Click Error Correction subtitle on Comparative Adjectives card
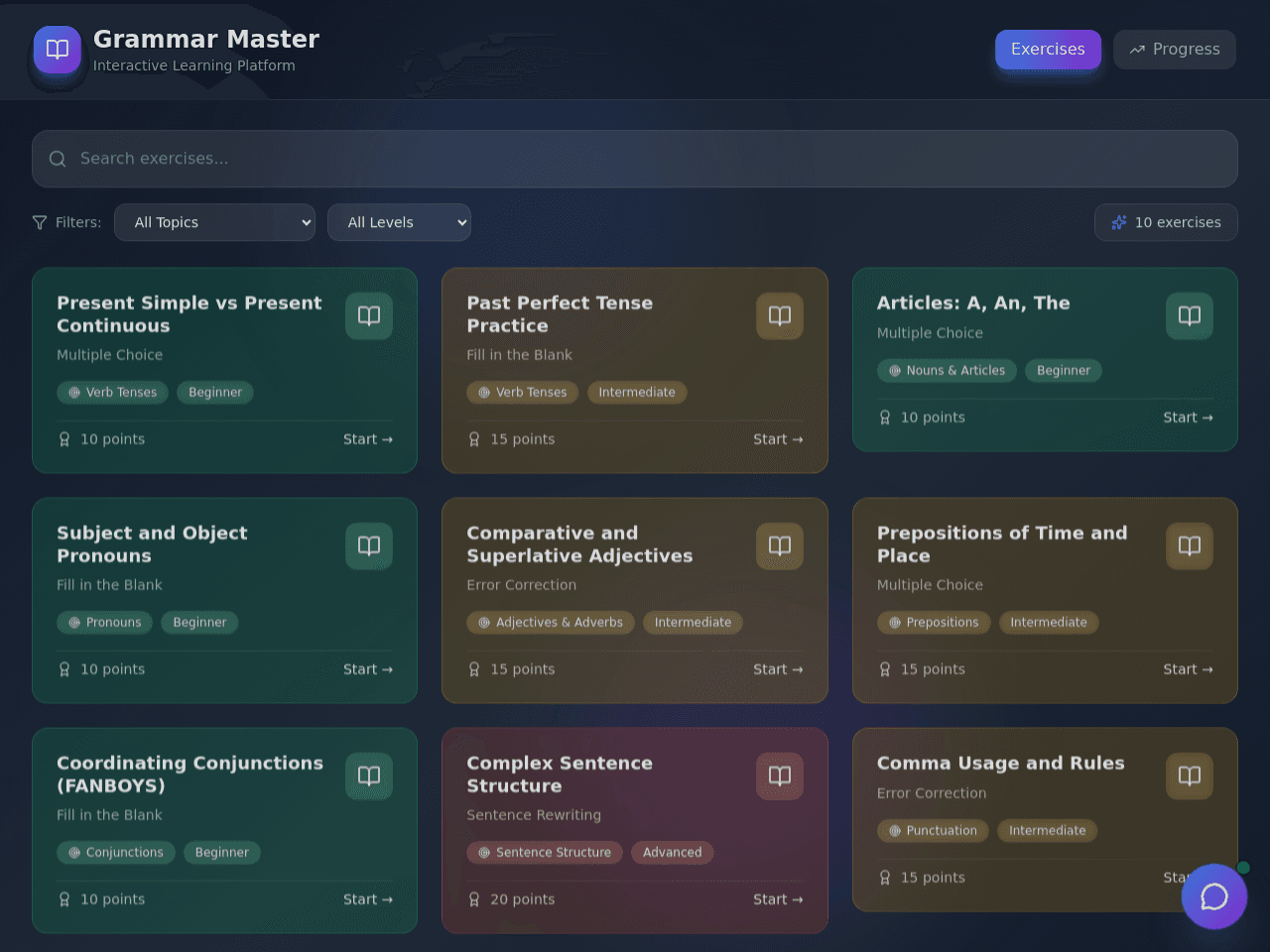The height and width of the screenshot is (952, 1270). (522, 585)
